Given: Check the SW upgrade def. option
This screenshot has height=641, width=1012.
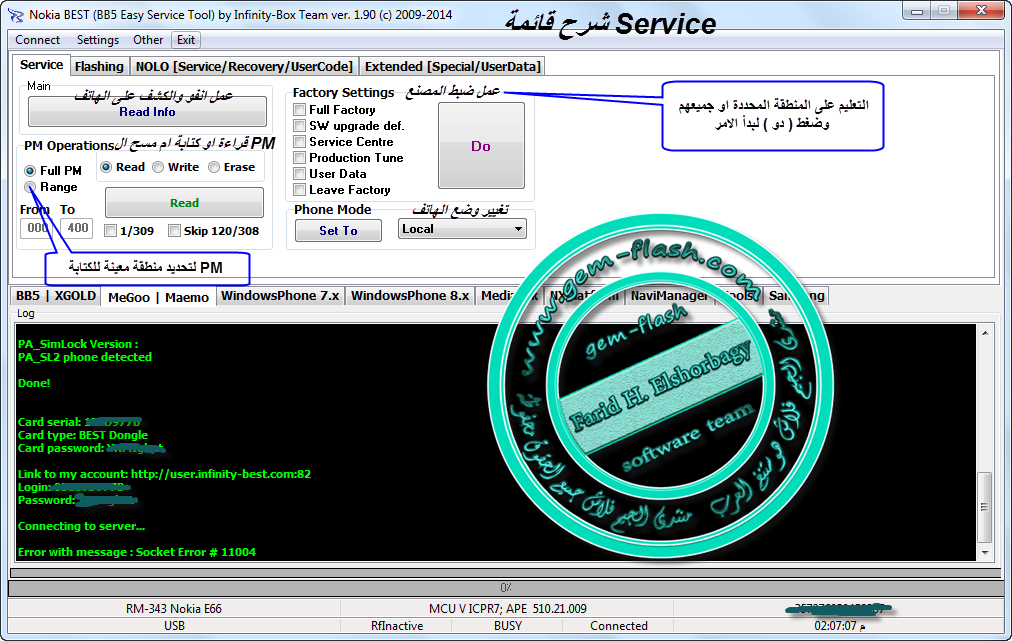Looking at the screenshot, I should tap(299, 126).
